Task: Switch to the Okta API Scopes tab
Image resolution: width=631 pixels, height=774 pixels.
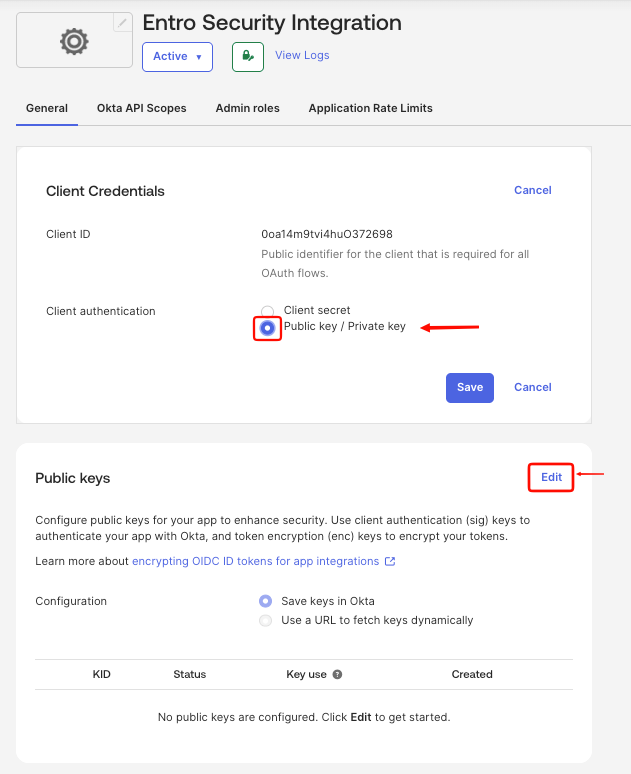Action: 142,108
